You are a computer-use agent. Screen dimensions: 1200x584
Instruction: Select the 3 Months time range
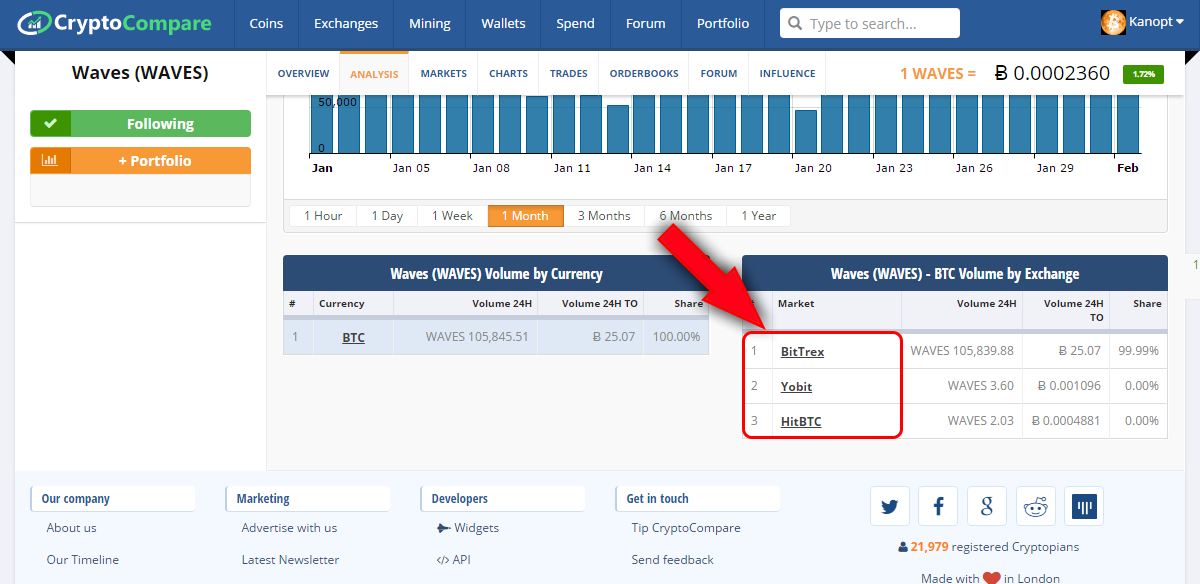604,216
